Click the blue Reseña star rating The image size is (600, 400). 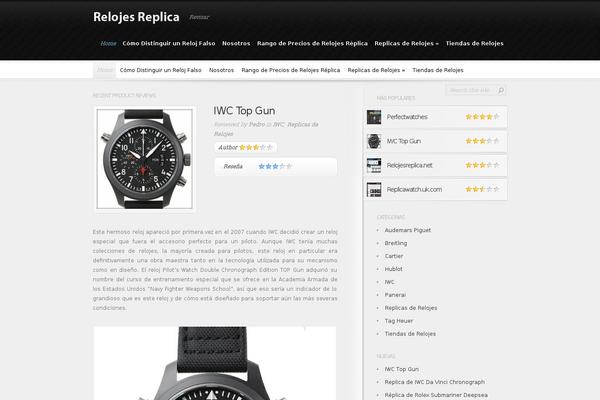(x=275, y=167)
